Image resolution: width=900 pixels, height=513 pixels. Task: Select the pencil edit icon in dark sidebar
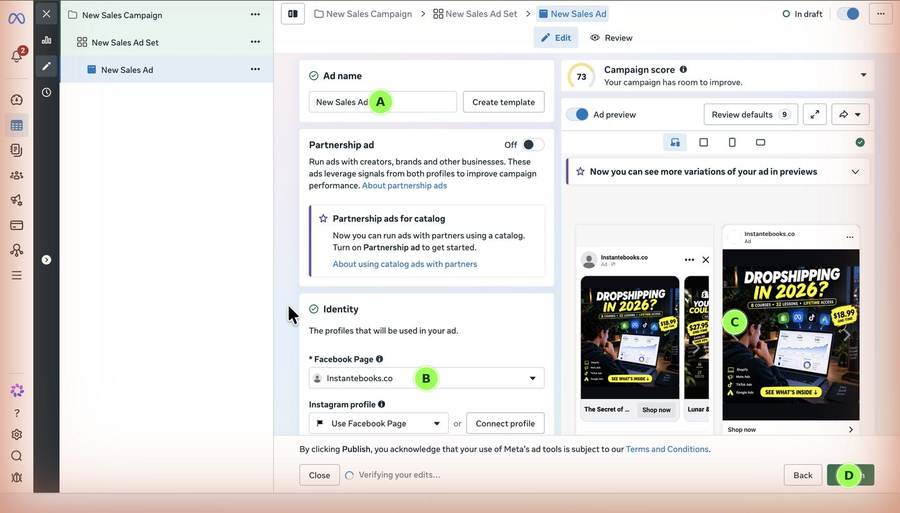click(46, 66)
